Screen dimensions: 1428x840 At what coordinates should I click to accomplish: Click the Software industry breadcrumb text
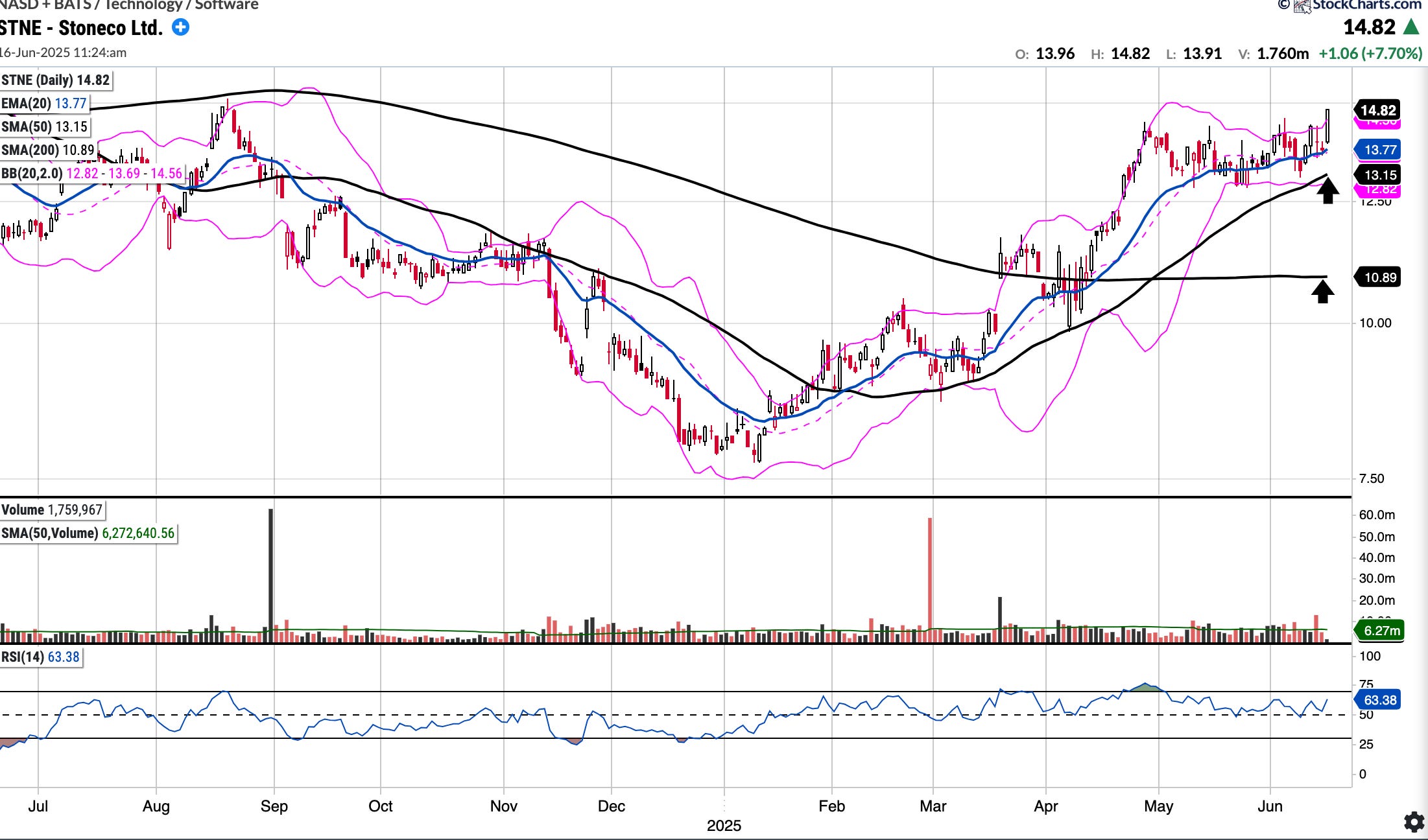point(226,5)
